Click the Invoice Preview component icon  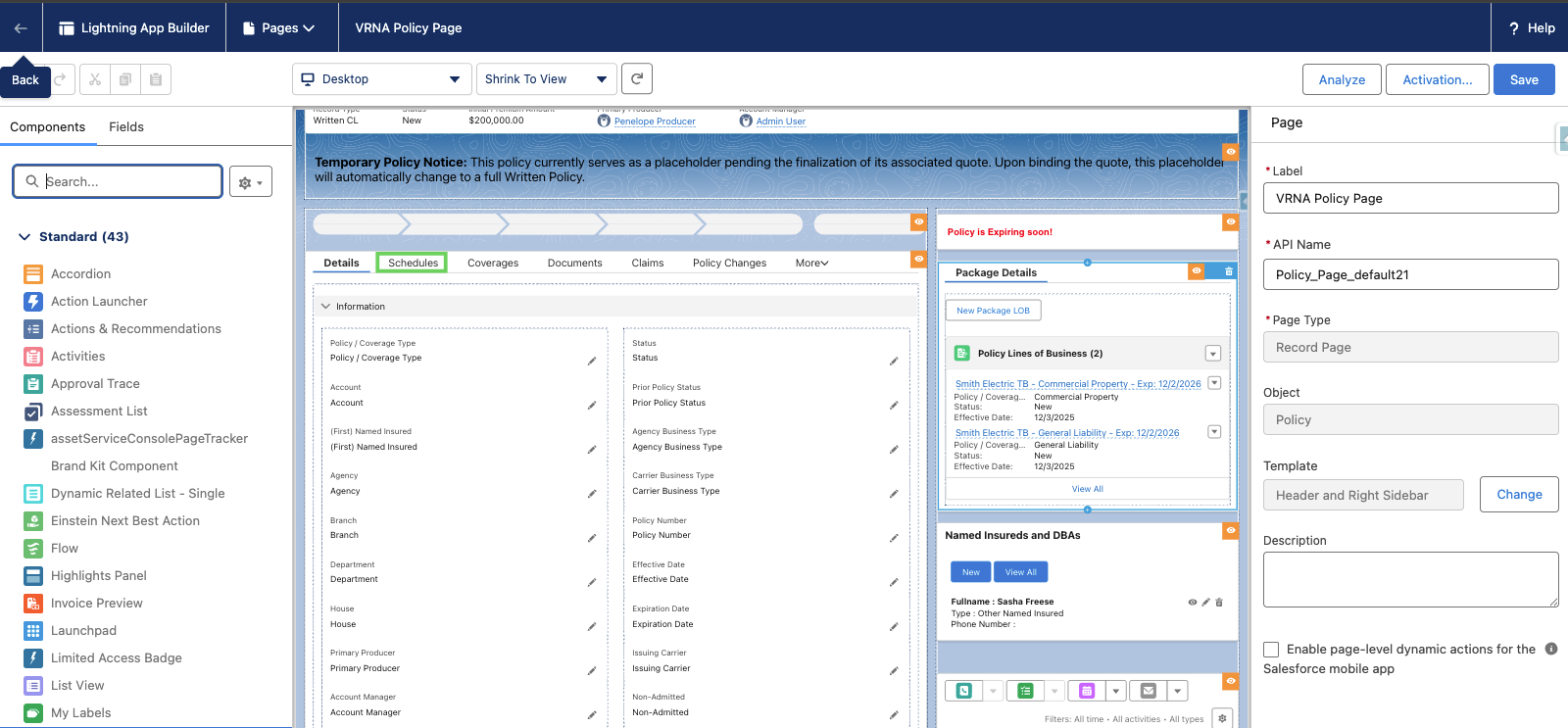tap(33, 604)
